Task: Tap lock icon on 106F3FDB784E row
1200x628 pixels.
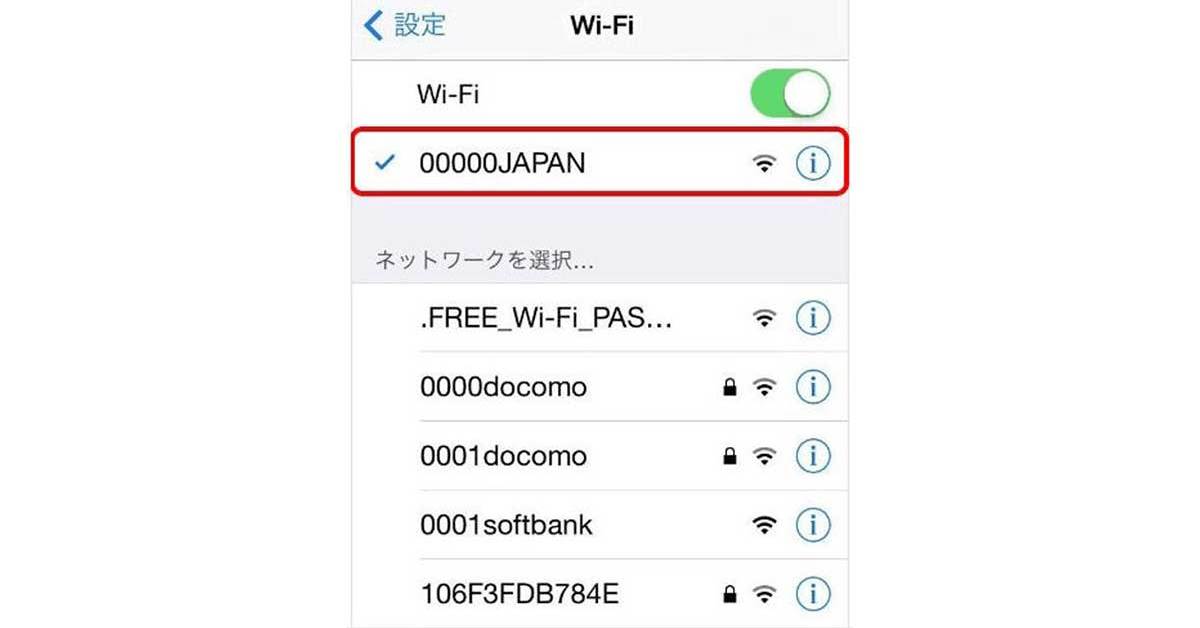Action: [730, 595]
